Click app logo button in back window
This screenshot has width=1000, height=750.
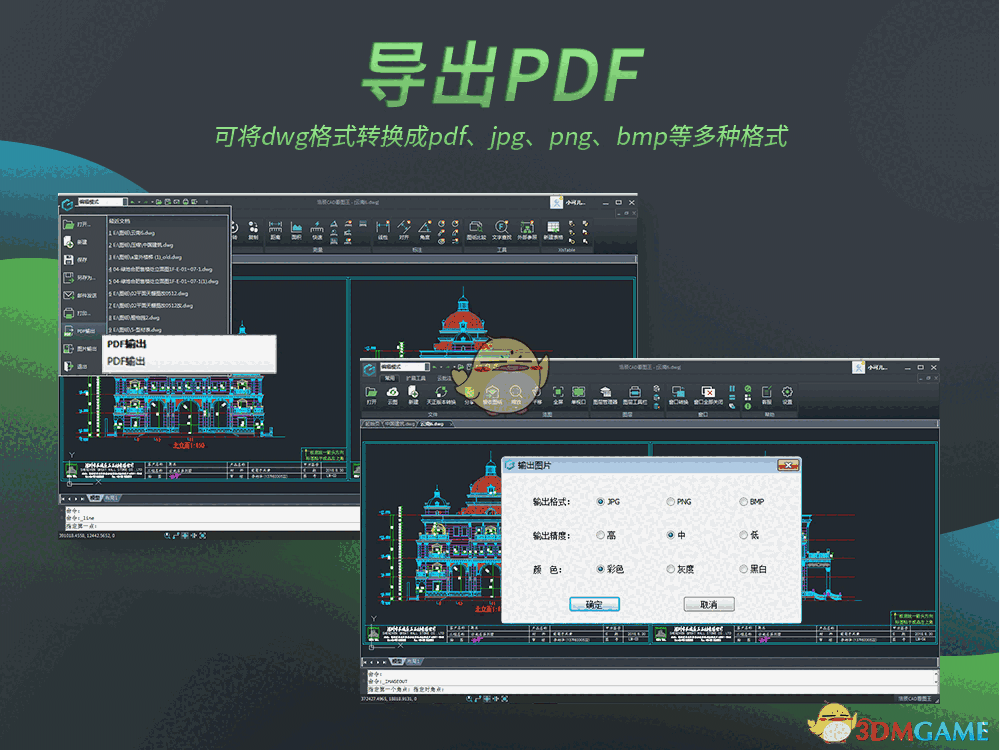[68, 204]
